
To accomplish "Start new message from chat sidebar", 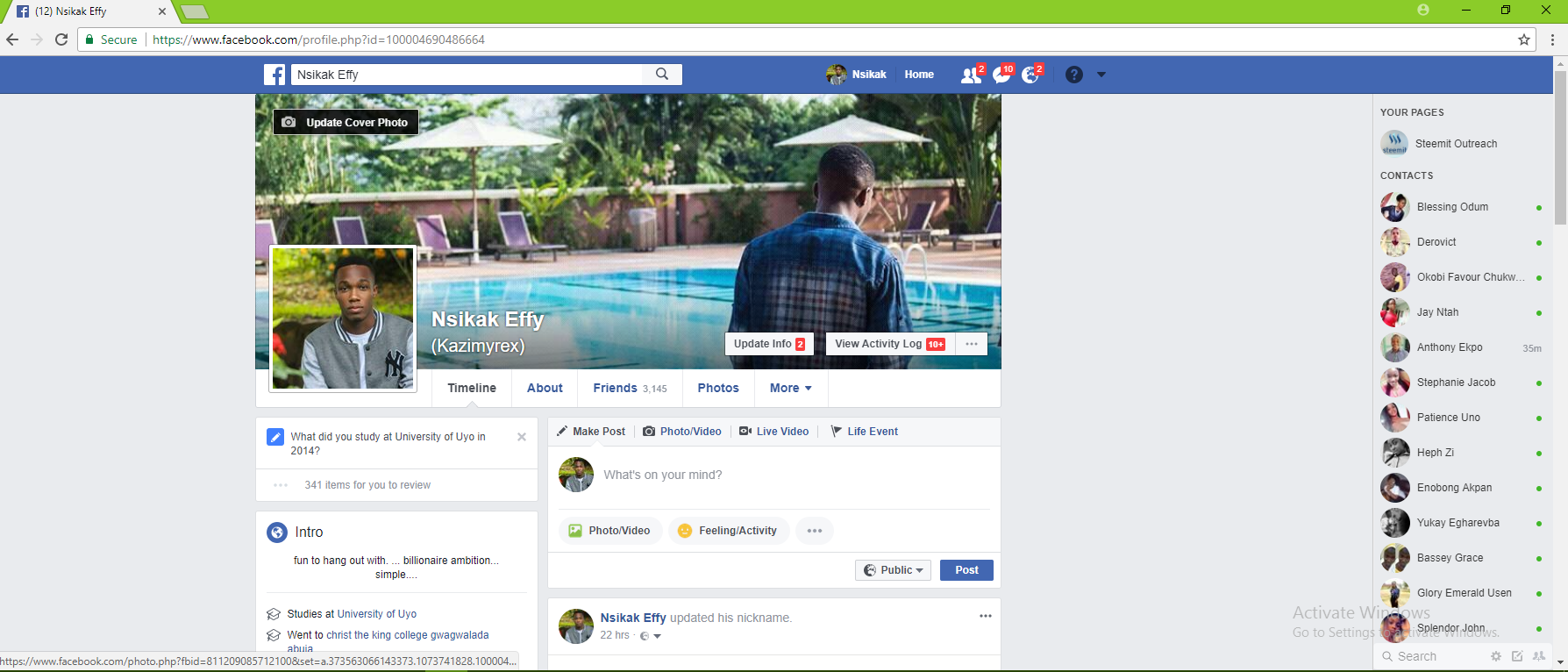I will coord(1517,656).
